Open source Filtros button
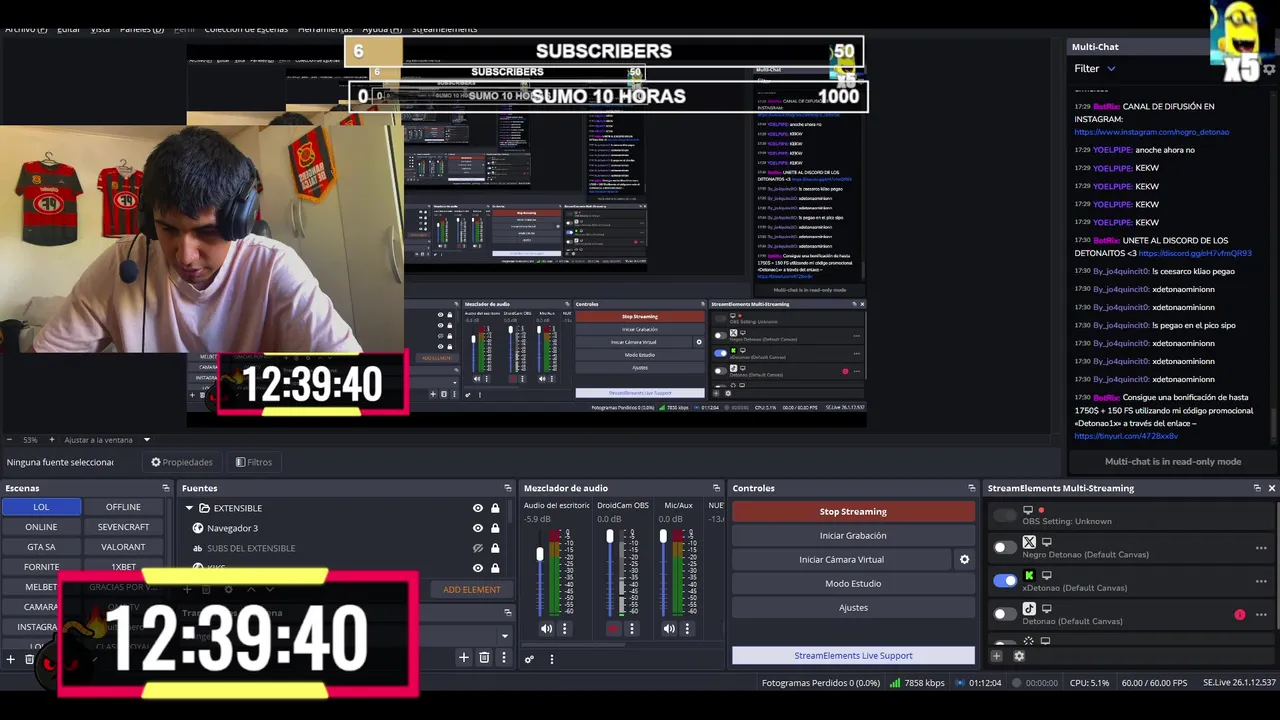 coord(254,462)
